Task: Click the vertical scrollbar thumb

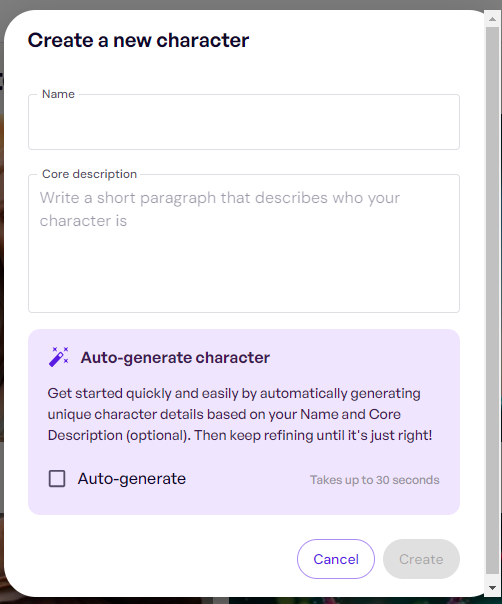Action: [492, 300]
